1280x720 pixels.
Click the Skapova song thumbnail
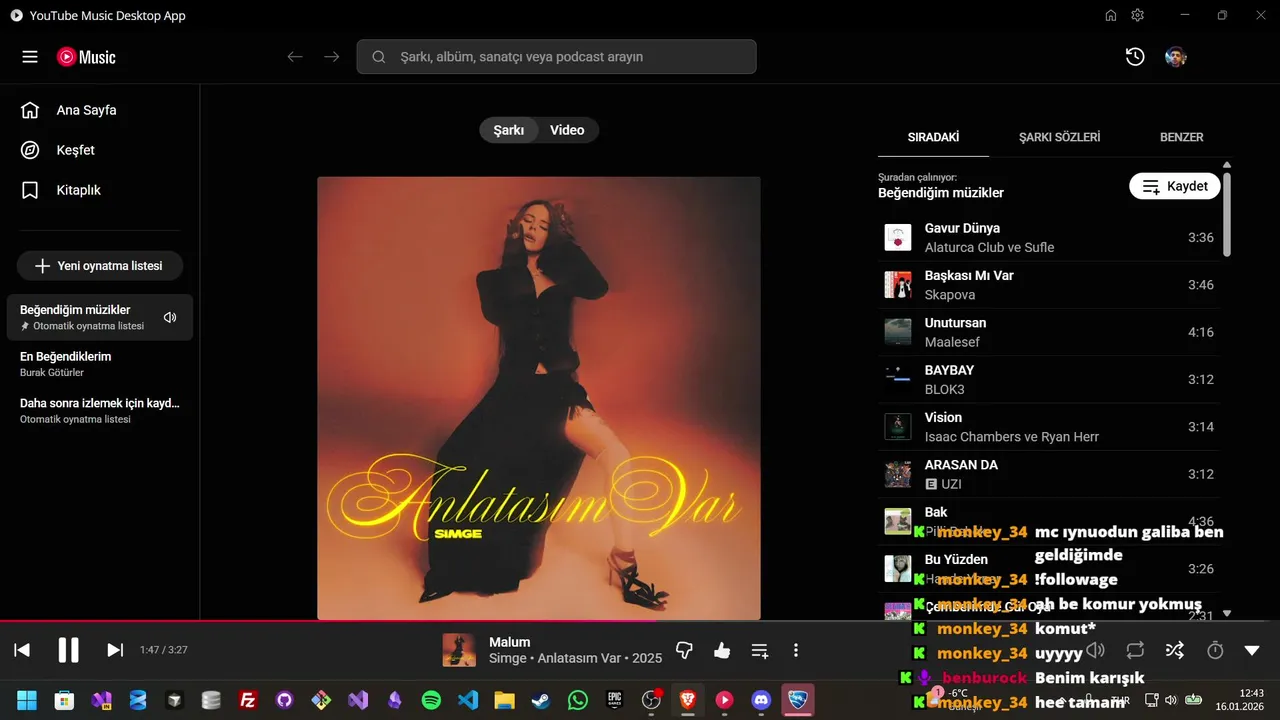click(898, 285)
